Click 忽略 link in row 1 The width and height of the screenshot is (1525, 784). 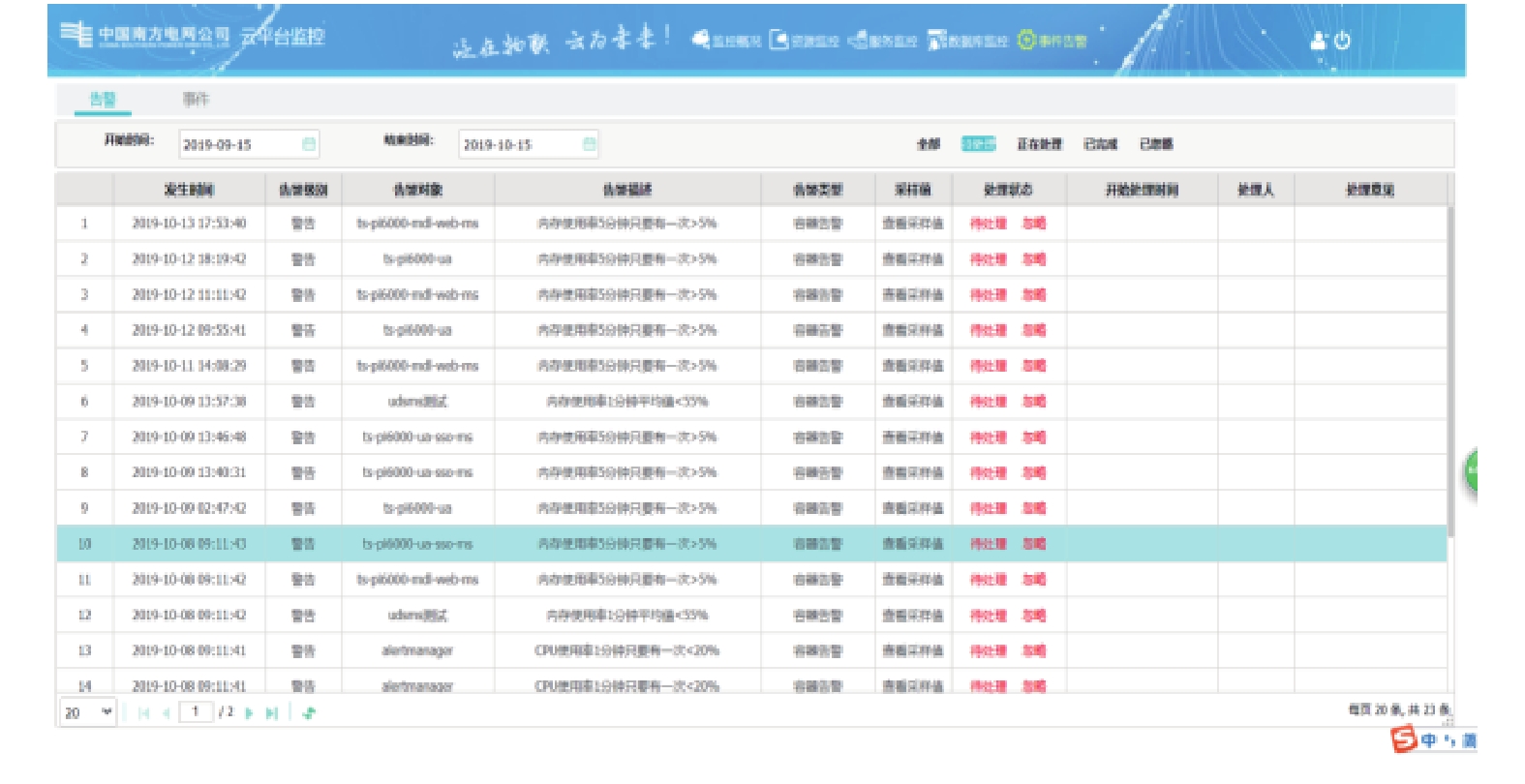1034,224
